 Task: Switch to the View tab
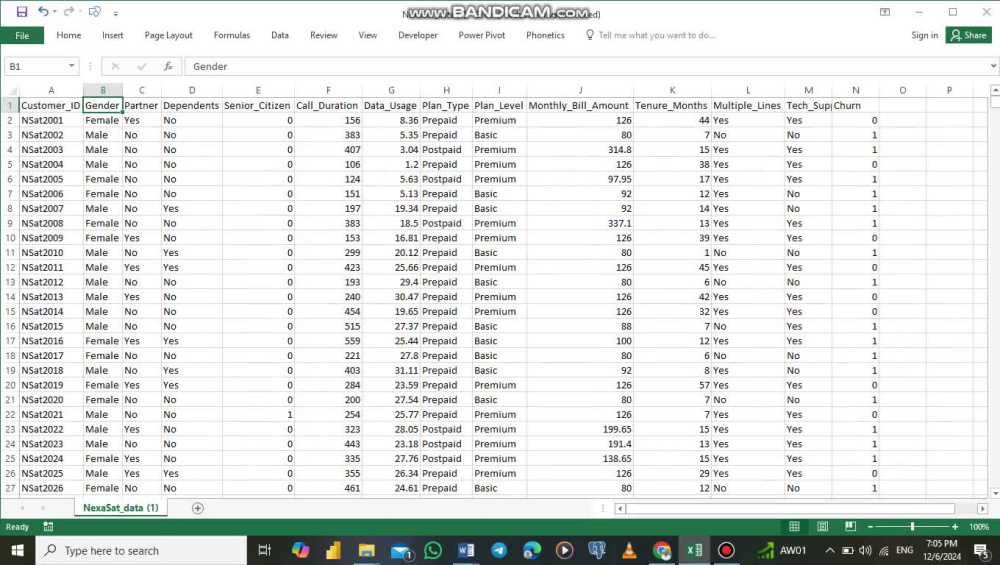(x=367, y=35)
